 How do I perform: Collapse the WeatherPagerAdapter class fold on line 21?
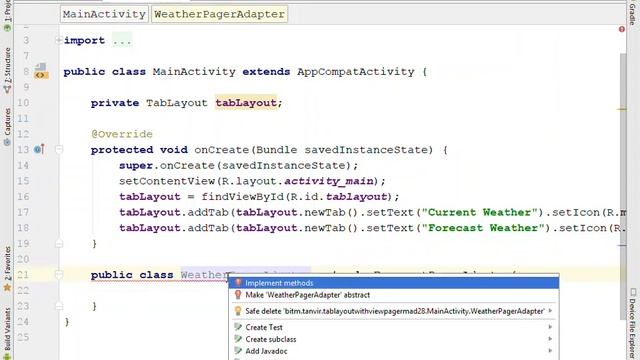point(59,275)
